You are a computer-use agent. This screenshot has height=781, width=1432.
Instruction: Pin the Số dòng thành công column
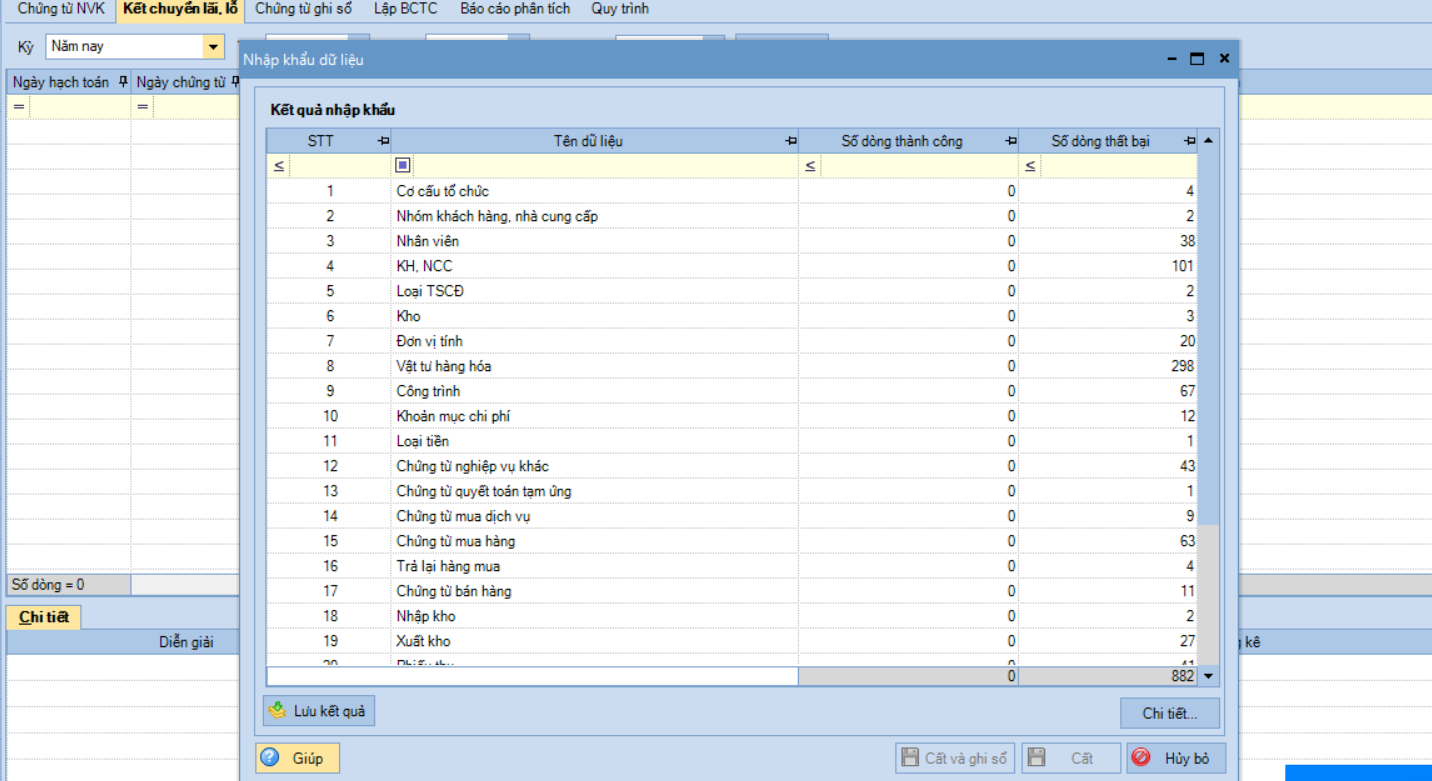pyautogui.click(x=1011, y=141)
